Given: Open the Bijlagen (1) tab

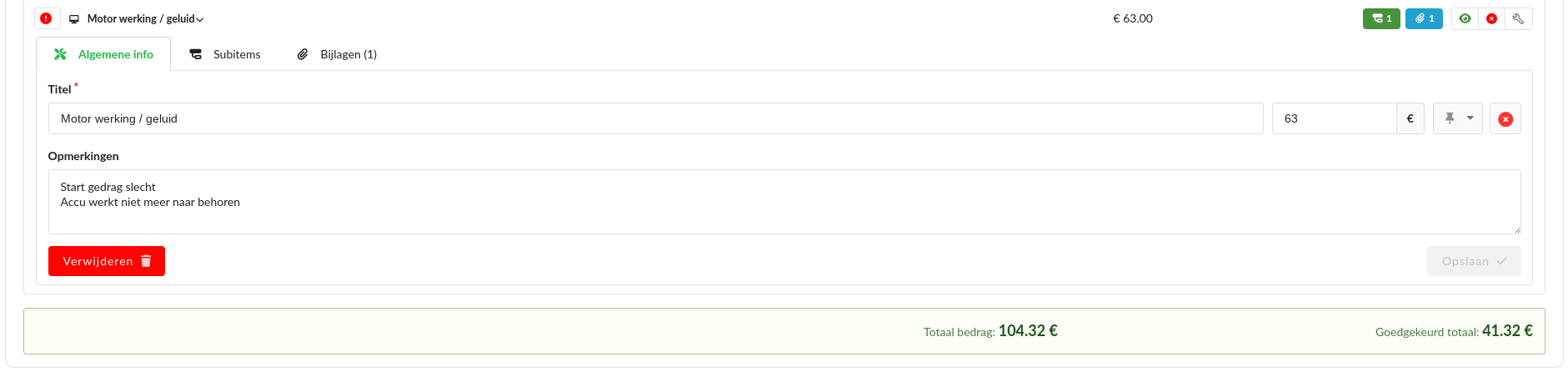Looking at the screenshot, I should tap(337, 54).
